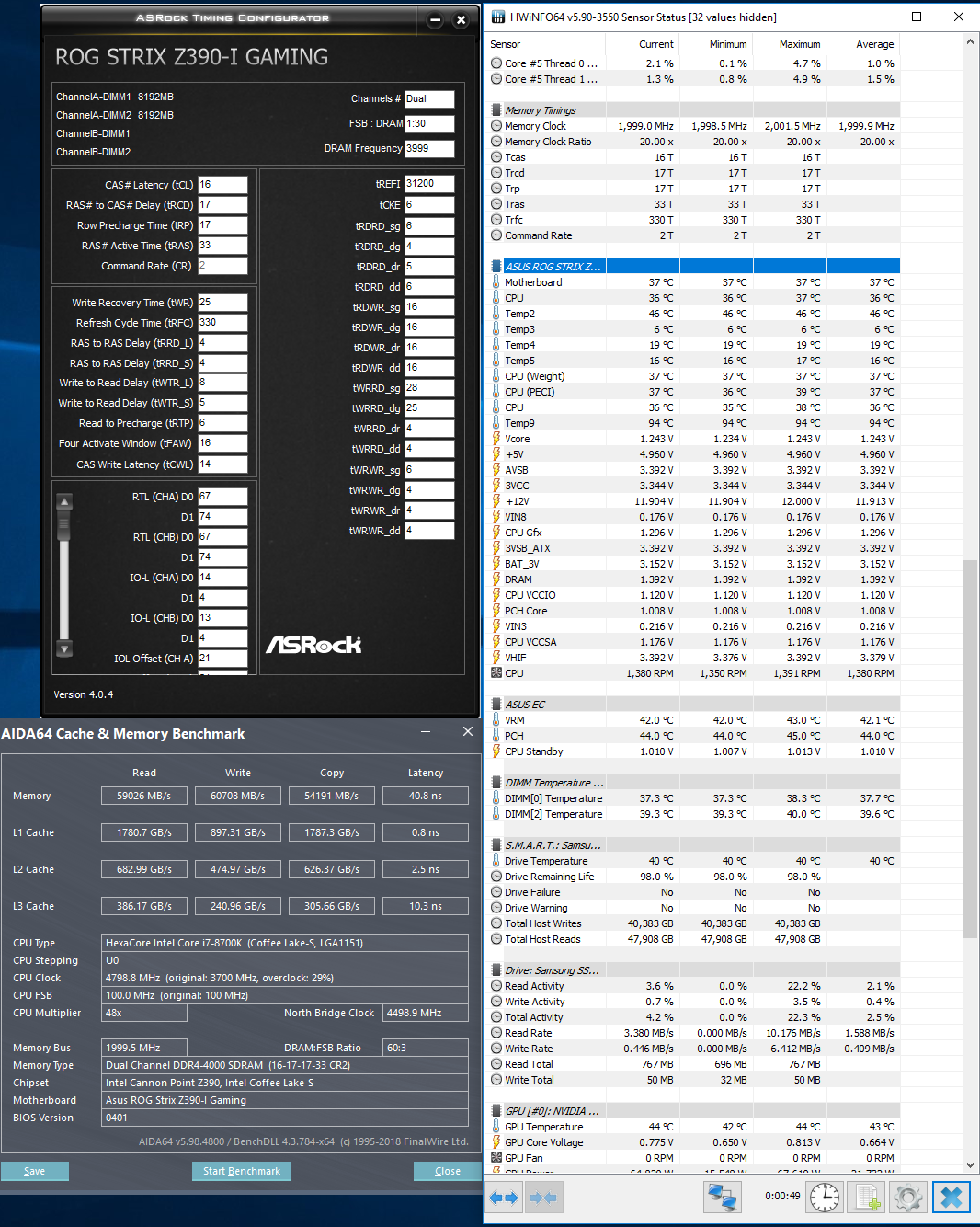The width and height of the screenshot is (980, 1227).
Task: Select the Temp9 sensor row
Action: [694, 423]
